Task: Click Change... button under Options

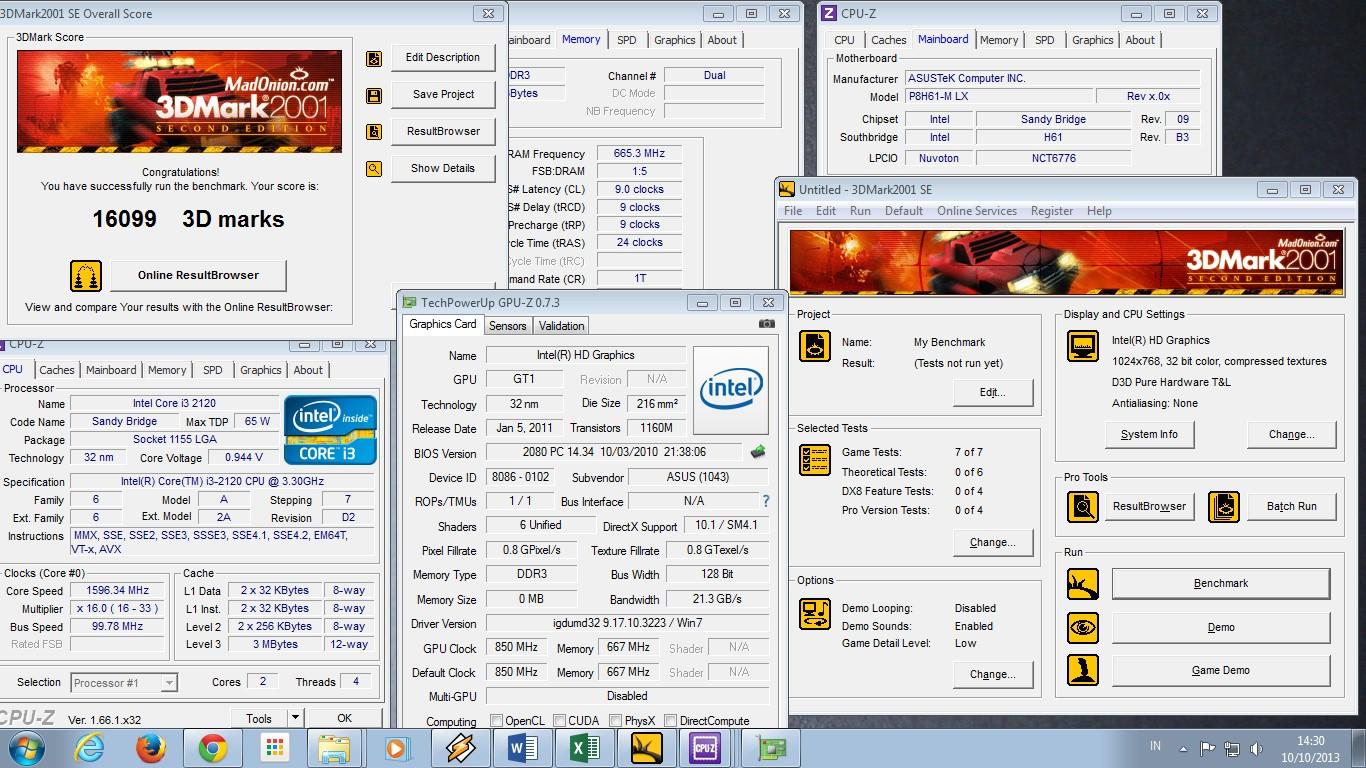Action: tap(992, 674)
